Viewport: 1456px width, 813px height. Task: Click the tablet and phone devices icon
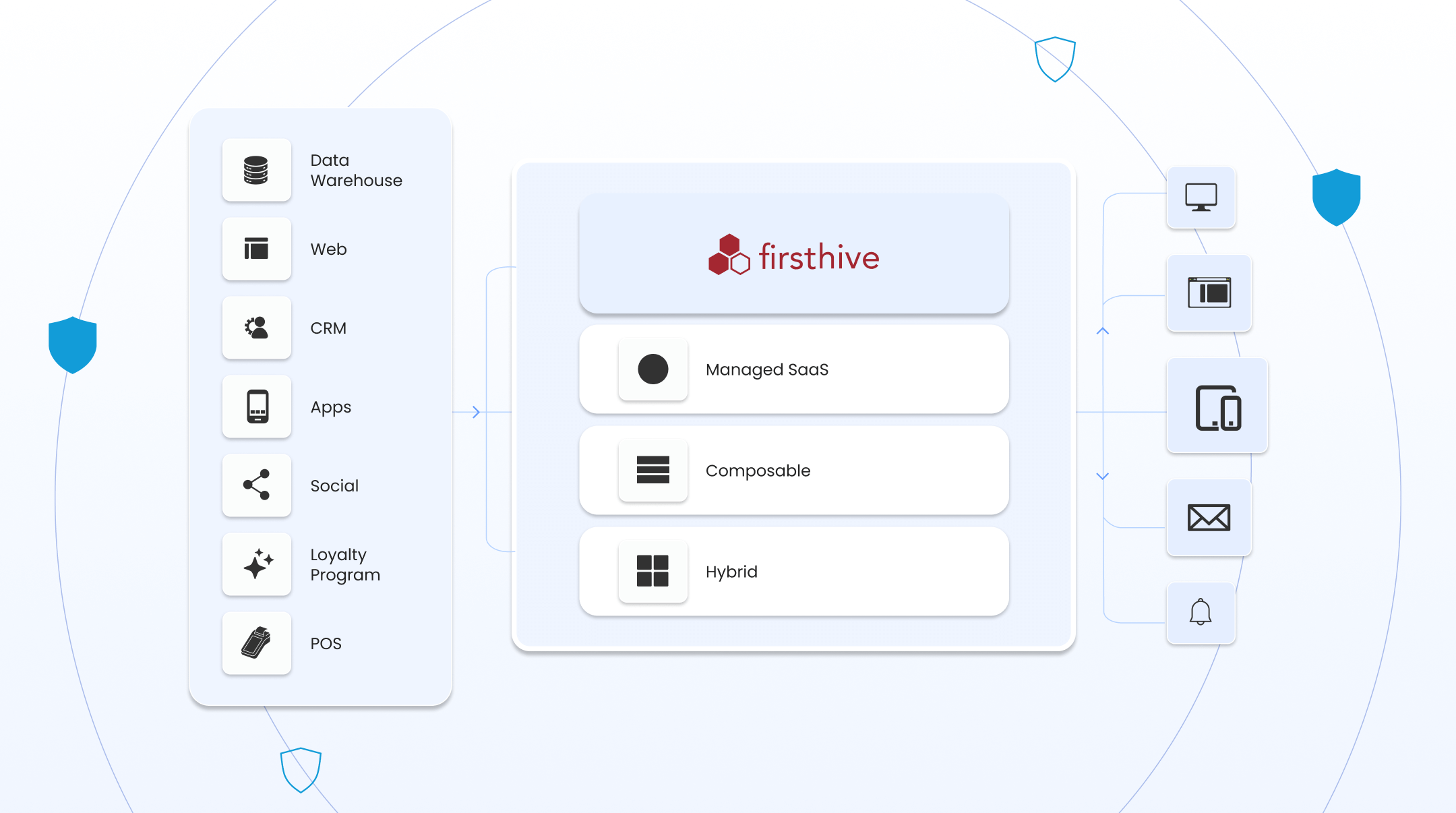(1217, 406)
